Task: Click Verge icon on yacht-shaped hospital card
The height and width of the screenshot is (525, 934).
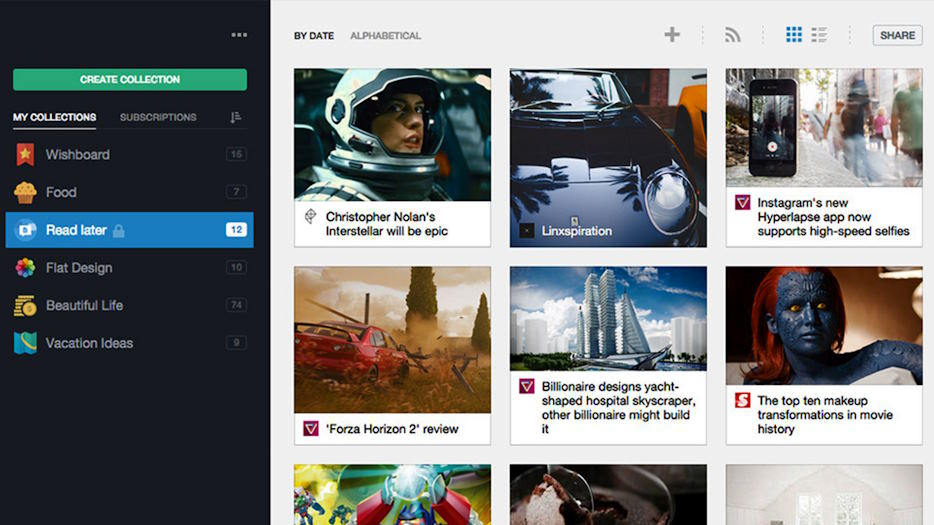Action: click(527, 386)
